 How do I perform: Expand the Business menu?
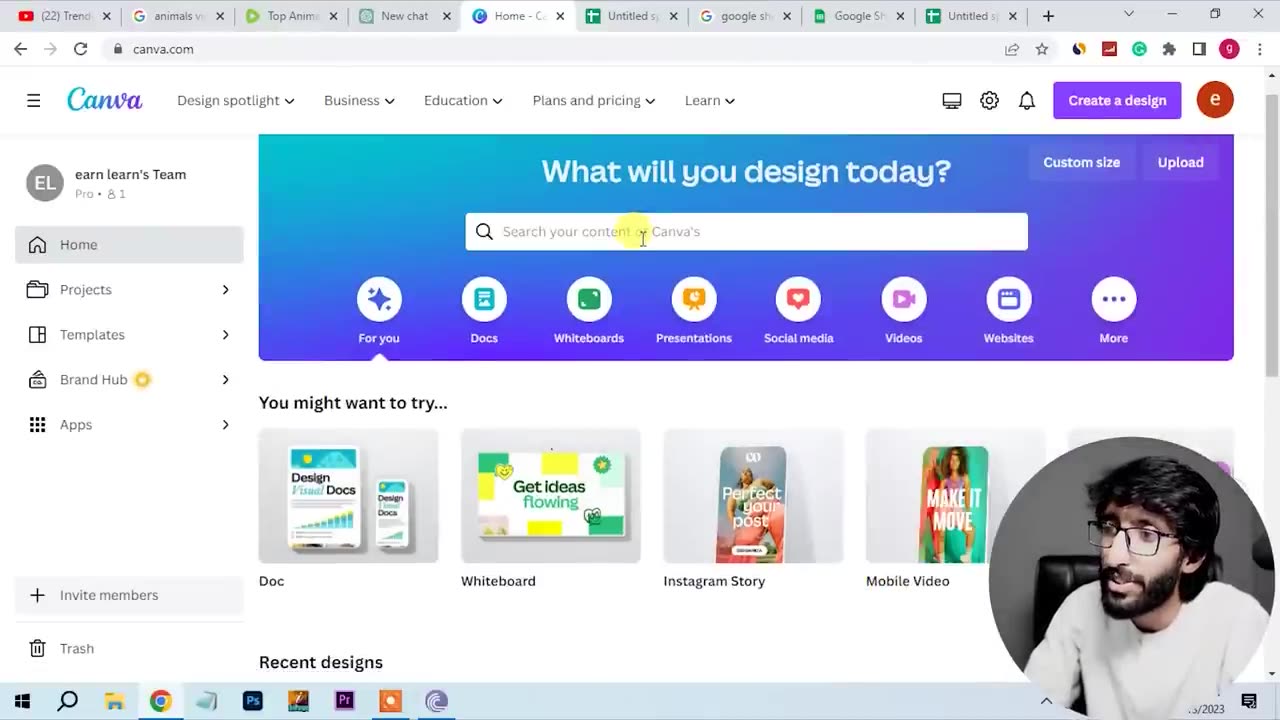[x=359, y=100]
